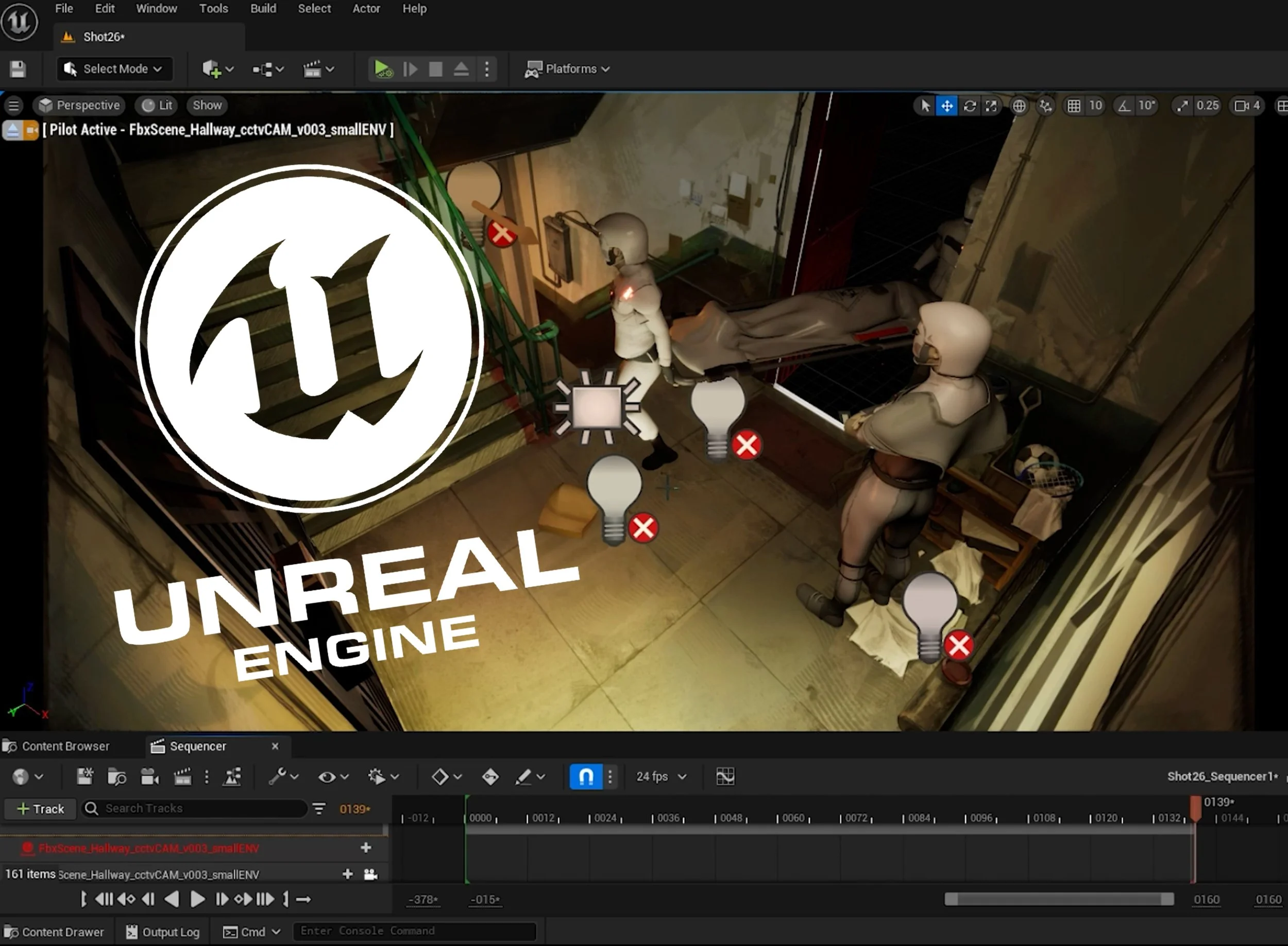Viewport: 1288px width, 946px height.
Task: Open the Build menu
Action: 263,9
